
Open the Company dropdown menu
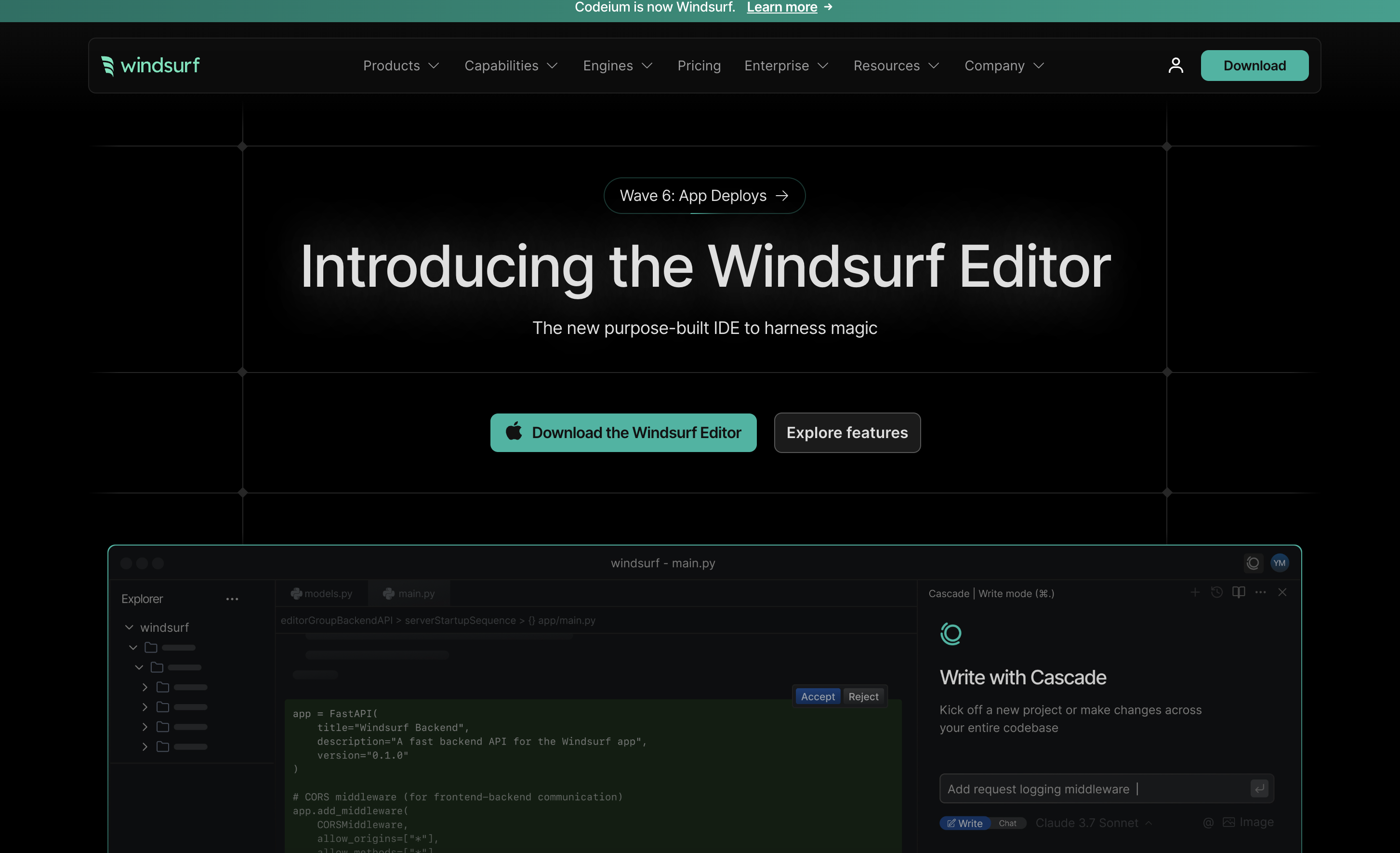(x=1004, y=66)
